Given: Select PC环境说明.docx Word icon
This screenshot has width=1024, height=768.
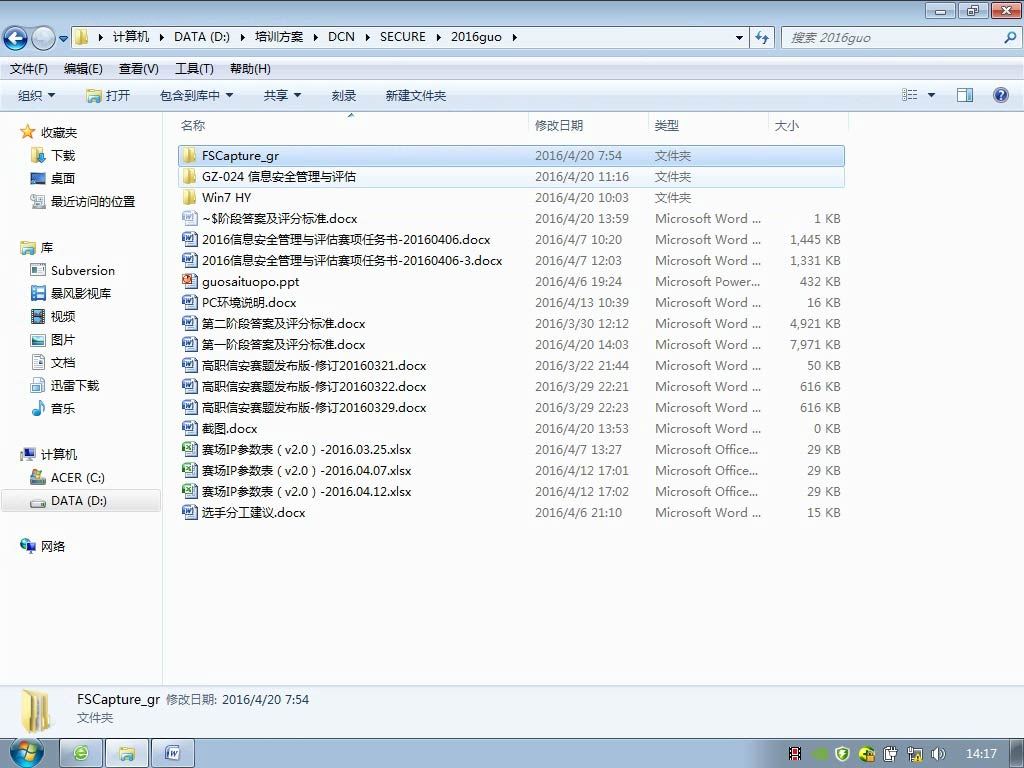Looking at the screenshot, I should point(189,302).
